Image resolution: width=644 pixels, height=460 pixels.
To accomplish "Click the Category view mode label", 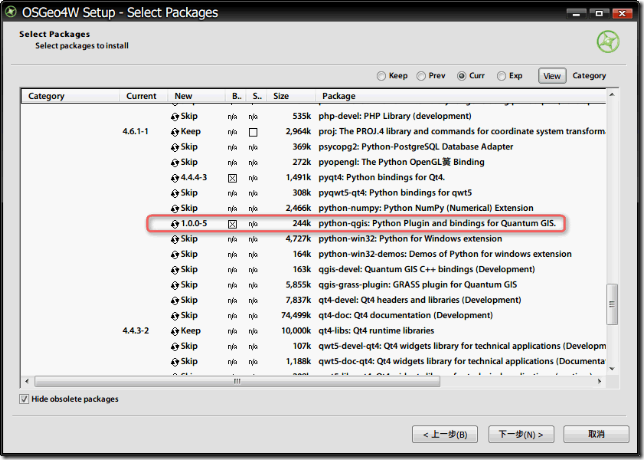I will pyautogui.click(x=589, y=76).
